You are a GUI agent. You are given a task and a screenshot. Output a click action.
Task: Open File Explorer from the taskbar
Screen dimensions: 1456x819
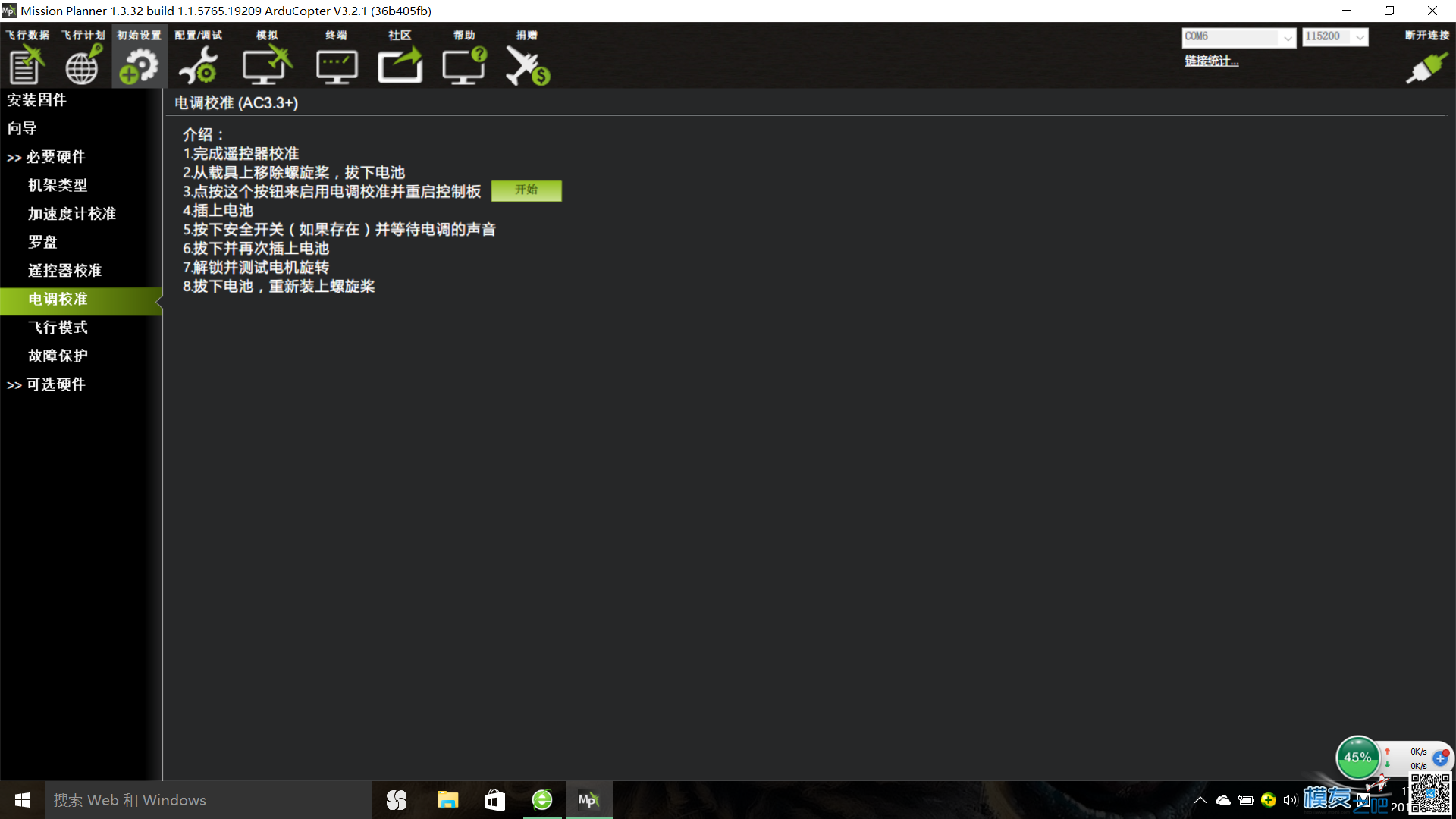[x=447, y=800]
